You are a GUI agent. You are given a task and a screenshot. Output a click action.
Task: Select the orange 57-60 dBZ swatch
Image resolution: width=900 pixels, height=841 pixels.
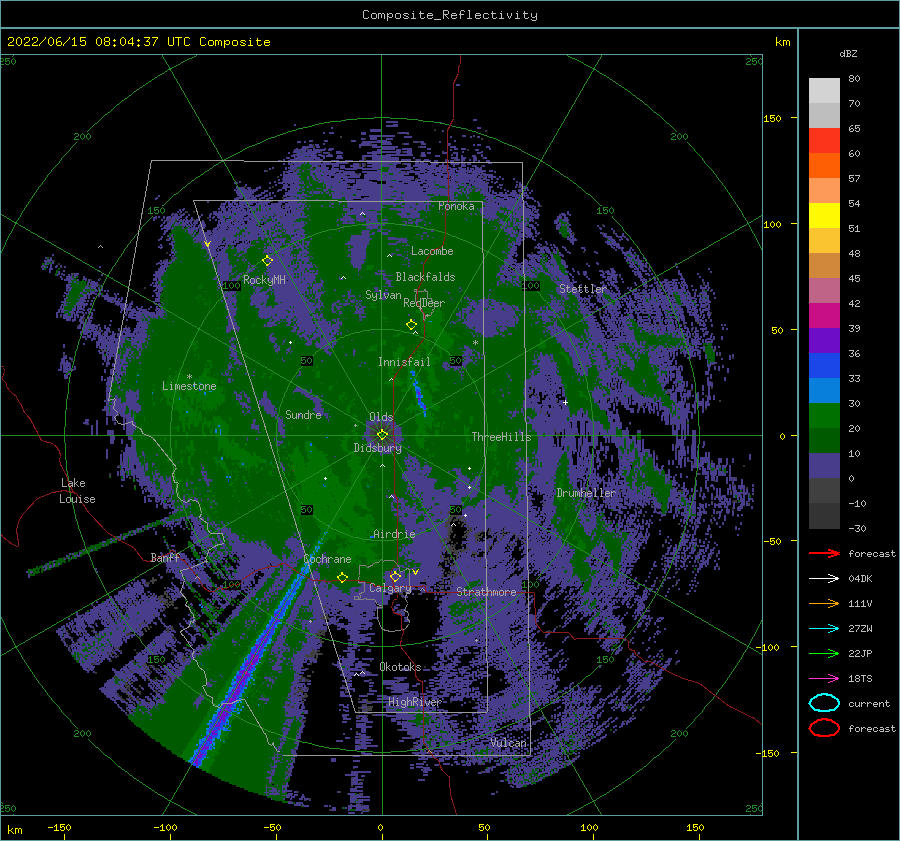point(824,165)
